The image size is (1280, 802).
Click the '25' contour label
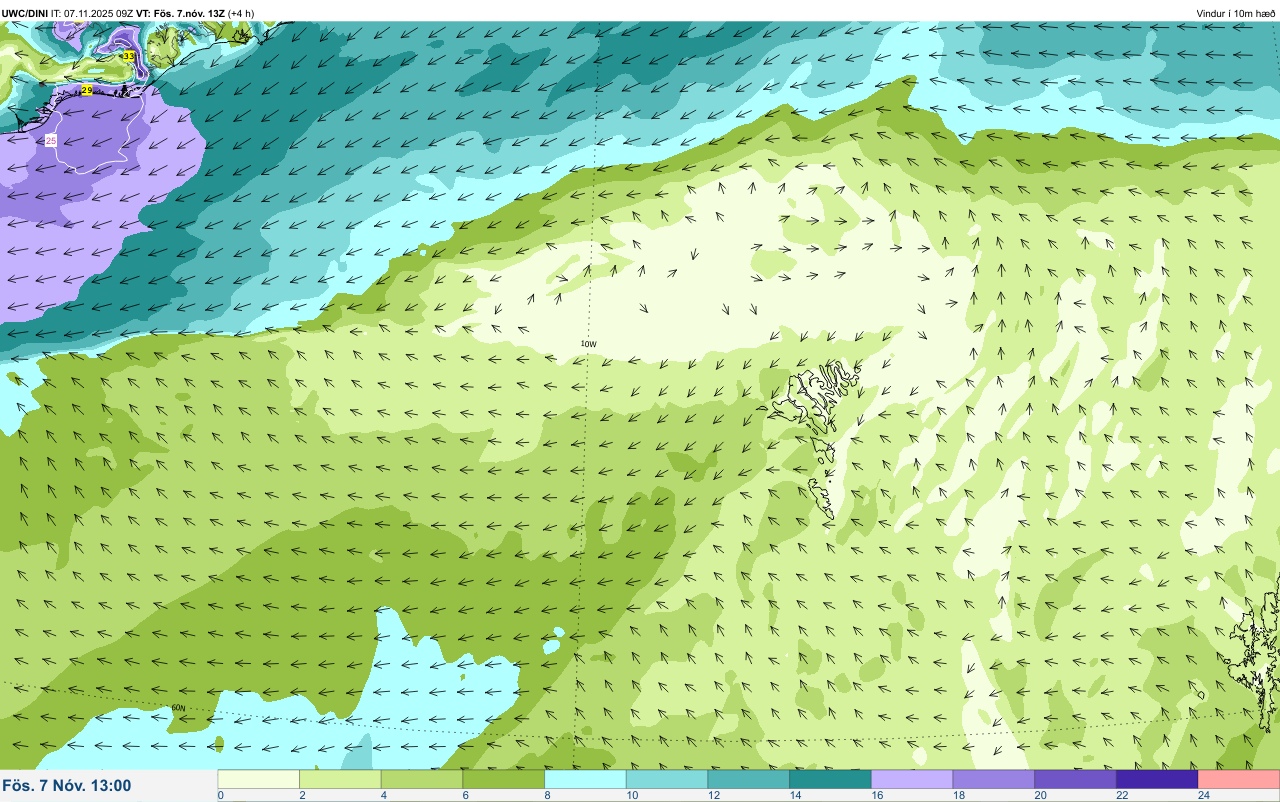click(x=51, y=141)
